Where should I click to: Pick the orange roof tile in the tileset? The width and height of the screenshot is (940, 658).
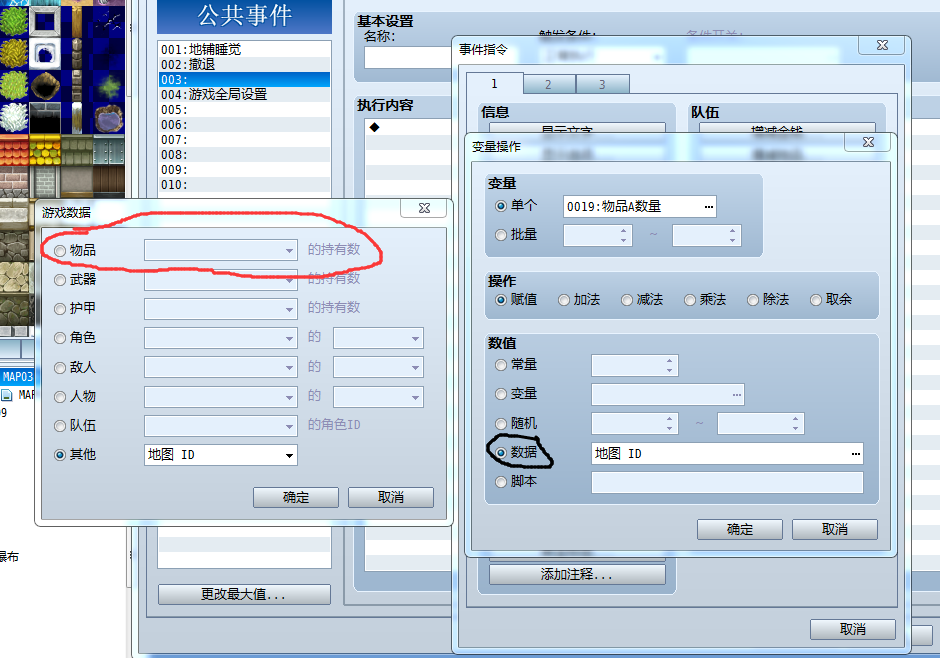coord(14,150)
